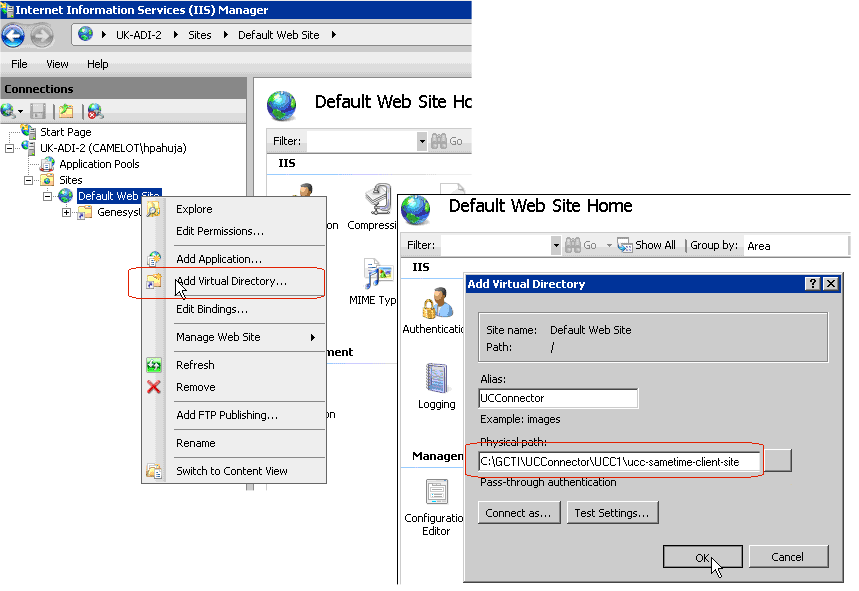Collapse the Sites tree node
Screen dimensions: 859x591
coord(29,180)
